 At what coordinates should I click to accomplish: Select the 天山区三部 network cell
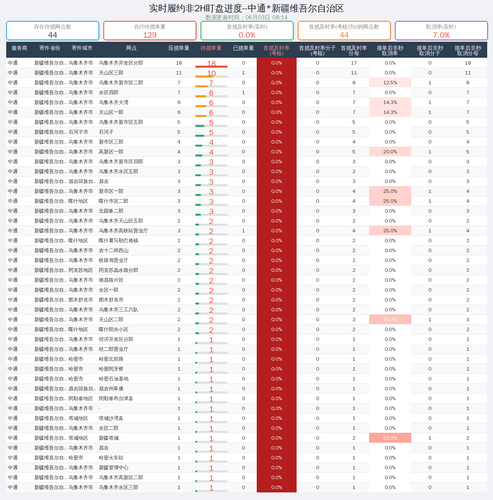(x=111, y=73)
